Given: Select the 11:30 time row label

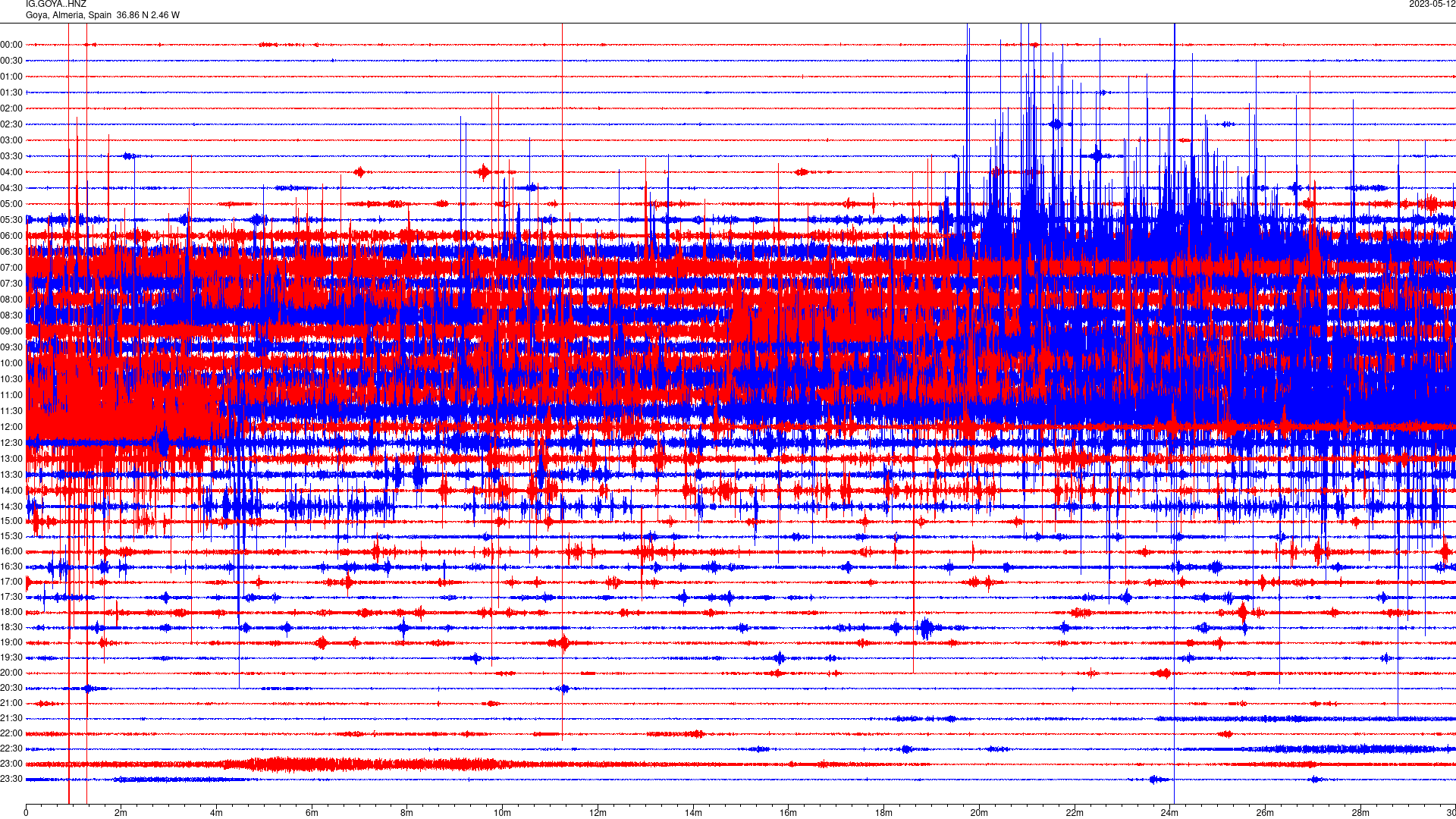Looking at the screenshot, I should [11, 411].
